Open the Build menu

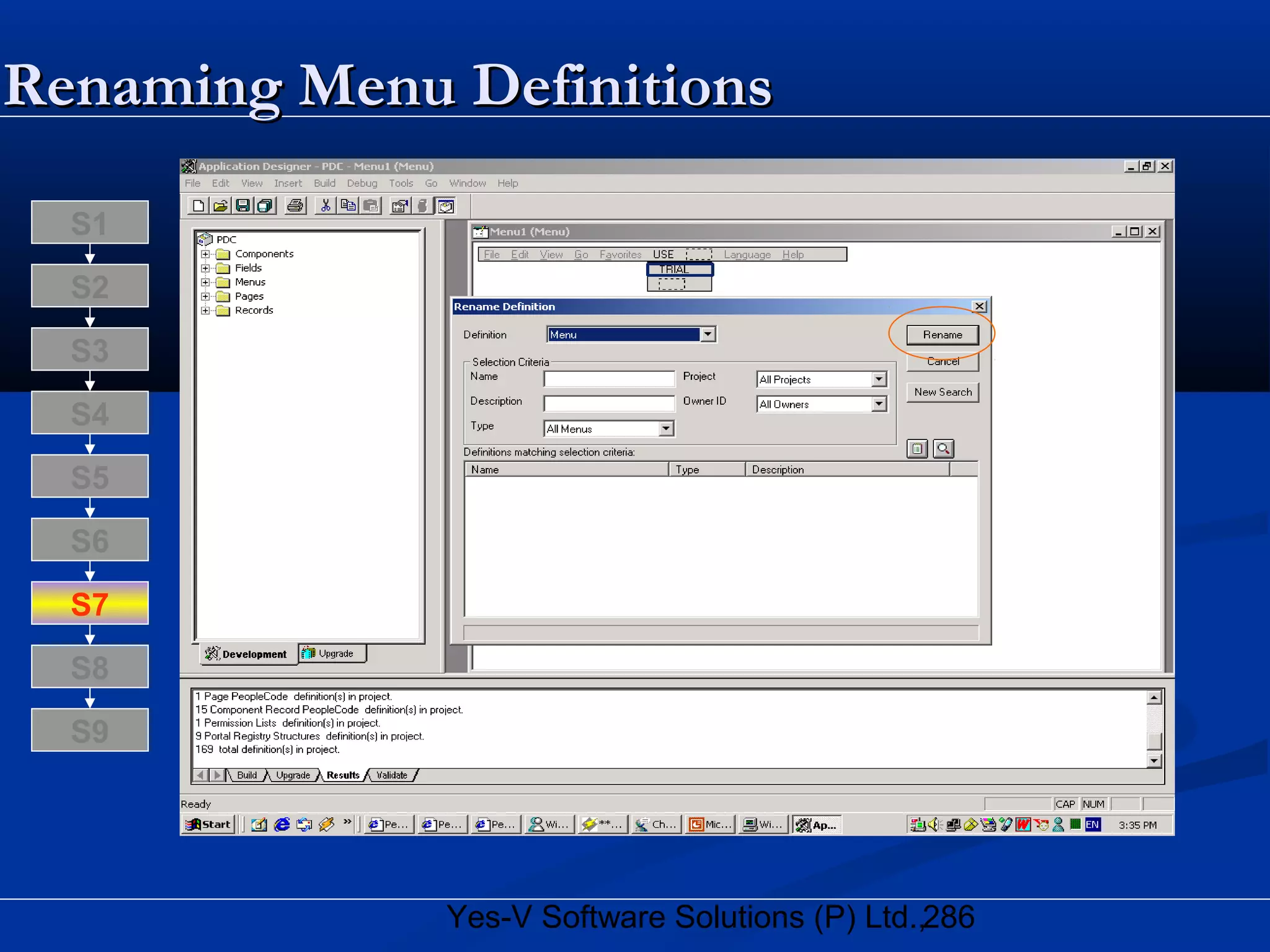325,183
